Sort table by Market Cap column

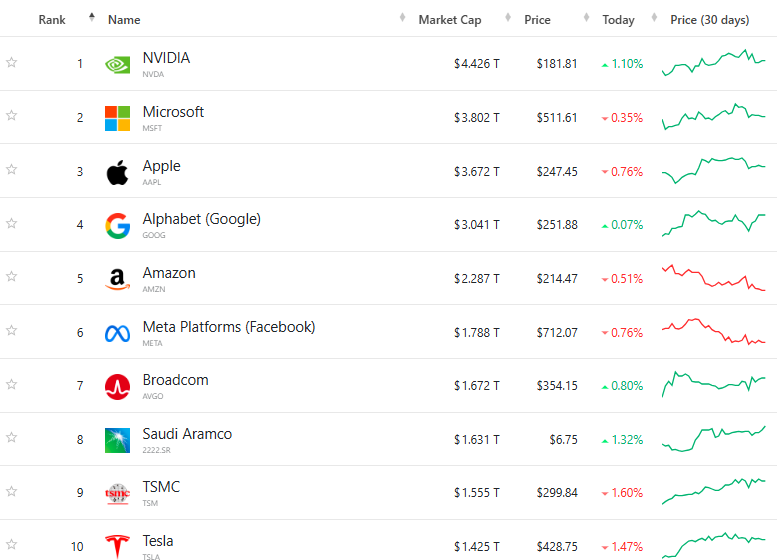[x=449, y=20]
